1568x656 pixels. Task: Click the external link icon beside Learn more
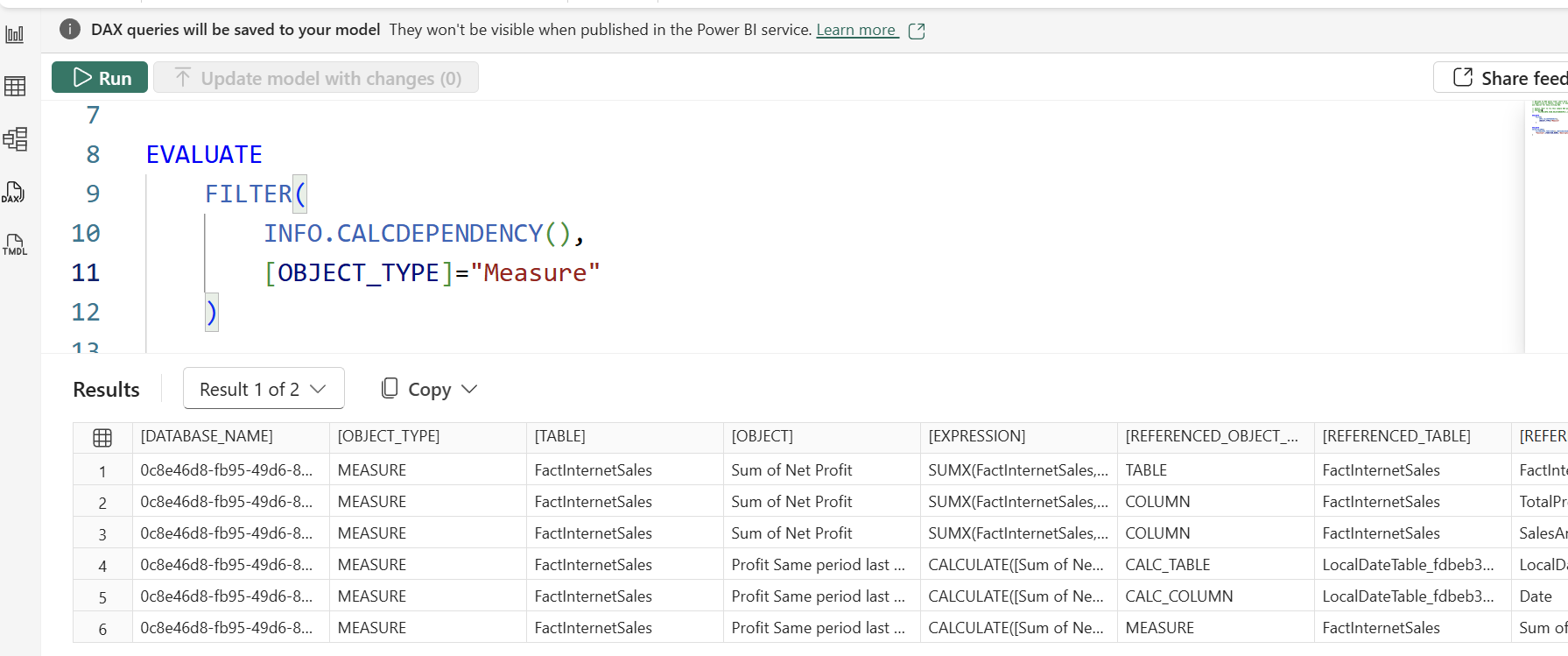[917, 31]
